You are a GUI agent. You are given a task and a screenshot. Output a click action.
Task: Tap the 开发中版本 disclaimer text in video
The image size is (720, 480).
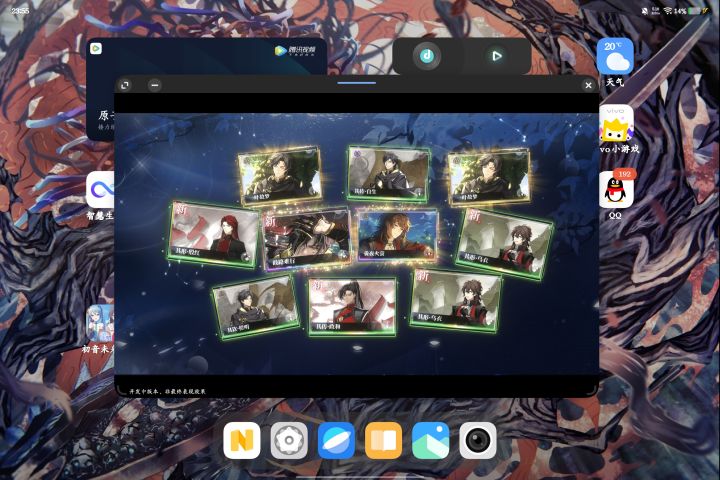click(x=167, y=391)
